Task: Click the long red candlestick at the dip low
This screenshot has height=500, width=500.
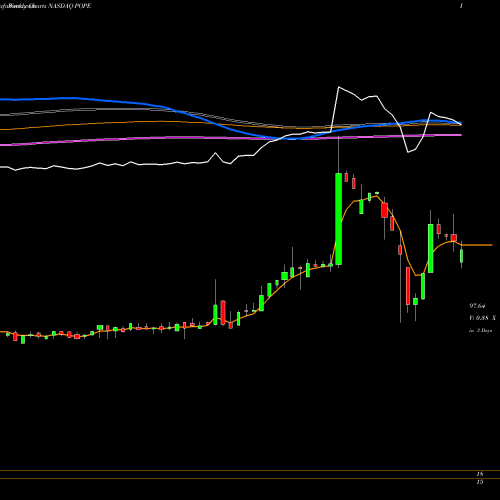Action: [x=408, y=286]
